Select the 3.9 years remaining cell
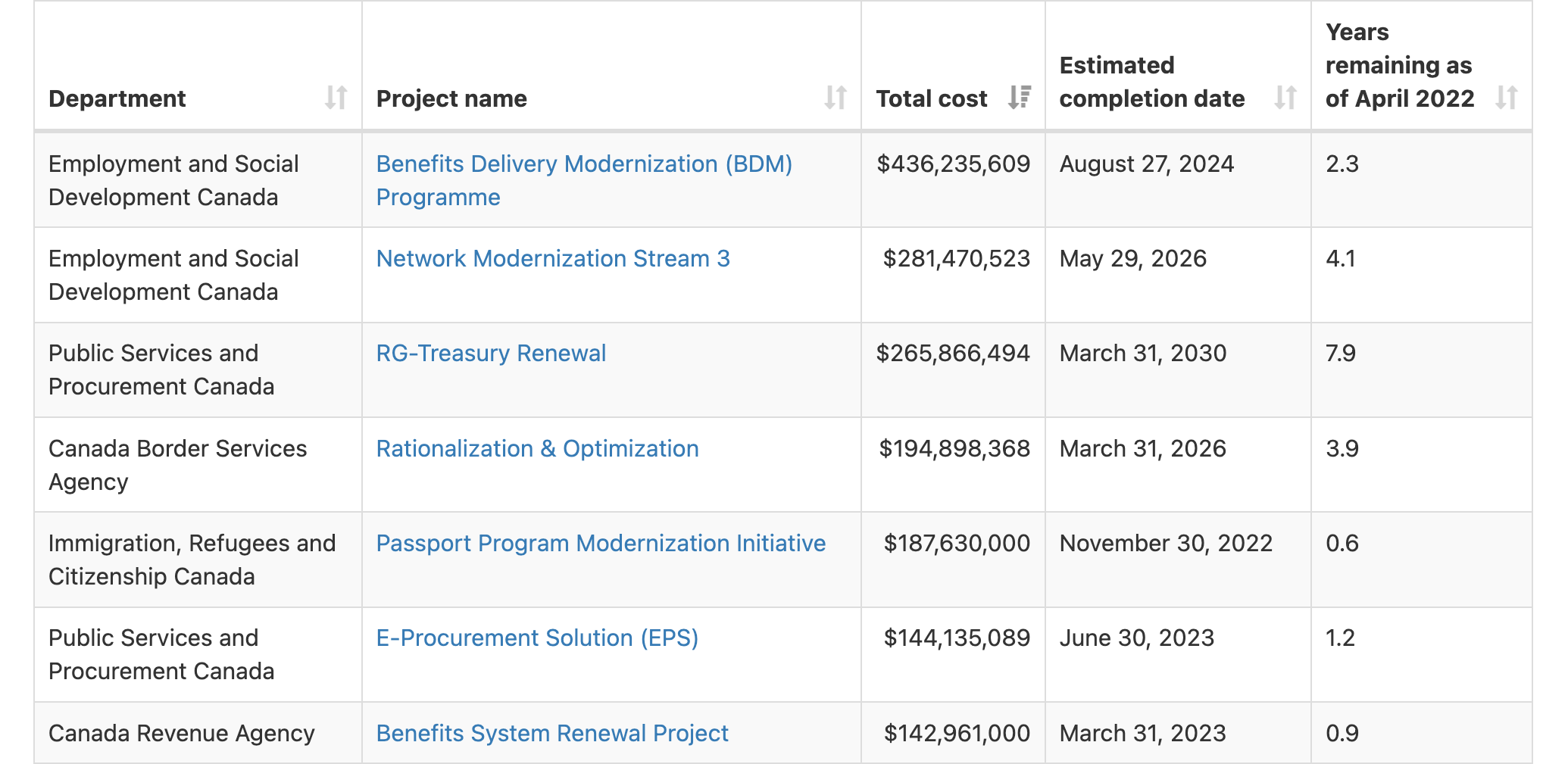Viewport: 1568px width, 764px height. (x=1422, y=465)
